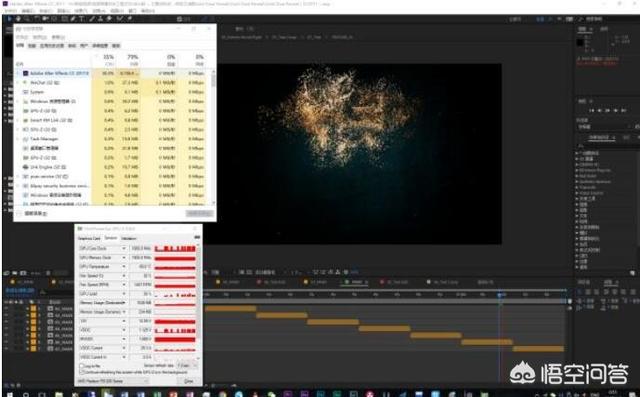The image size is (640, 397).
Task: Switch to the Validation tab in GPU-Z
Action: (x=129, y=238)
